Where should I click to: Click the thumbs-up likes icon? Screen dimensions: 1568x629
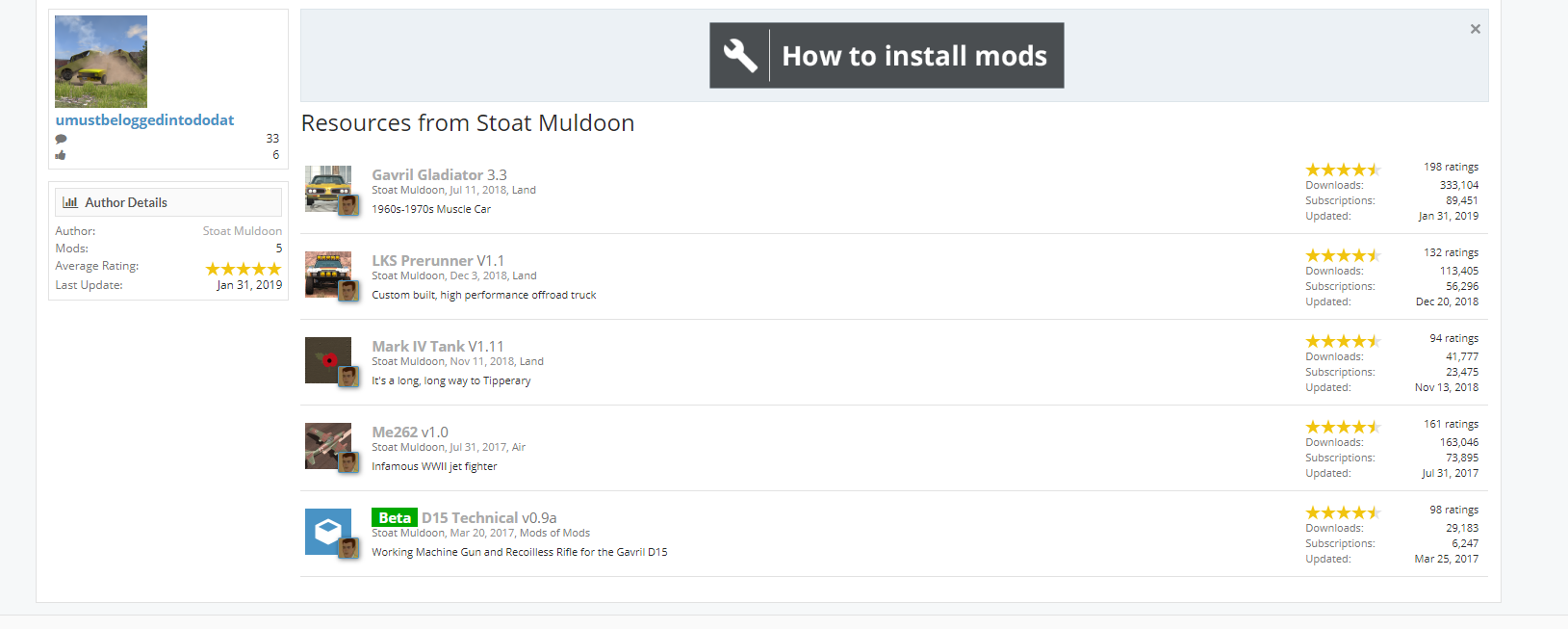click(61, 155)
